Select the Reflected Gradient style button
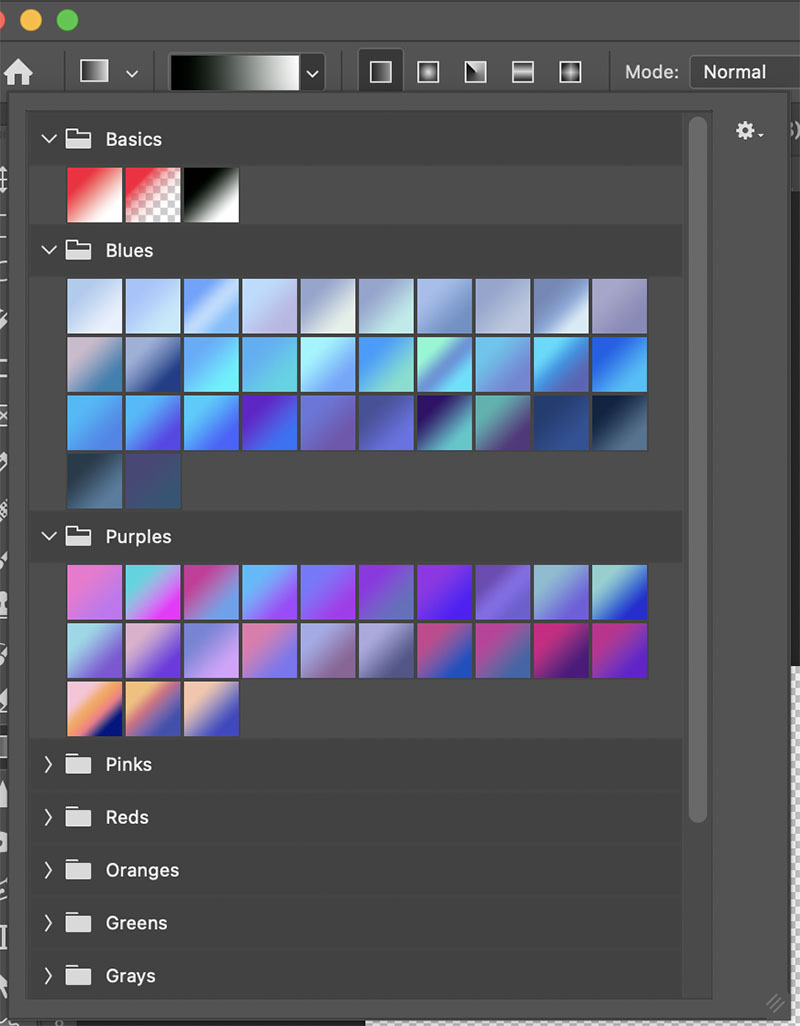Screen dimensions: 800x1026 pyautogui.click(x=523, y=72)
